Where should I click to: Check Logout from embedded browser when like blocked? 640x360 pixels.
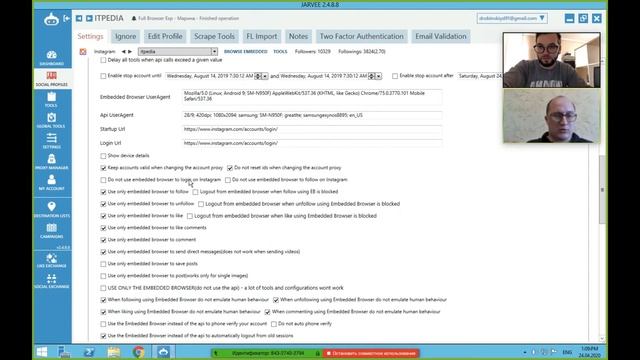tap(190, 216)
